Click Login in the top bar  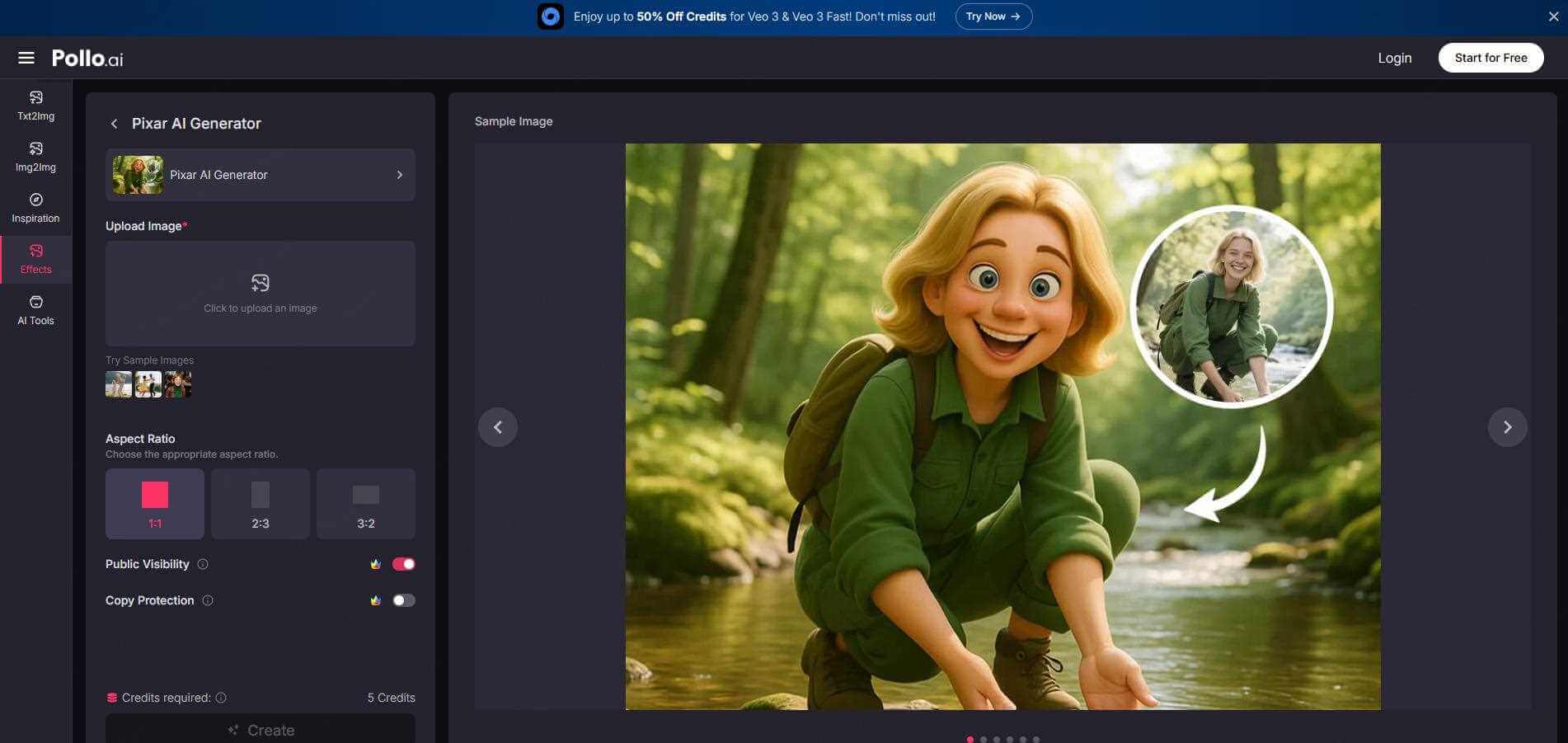[1394, 58]
